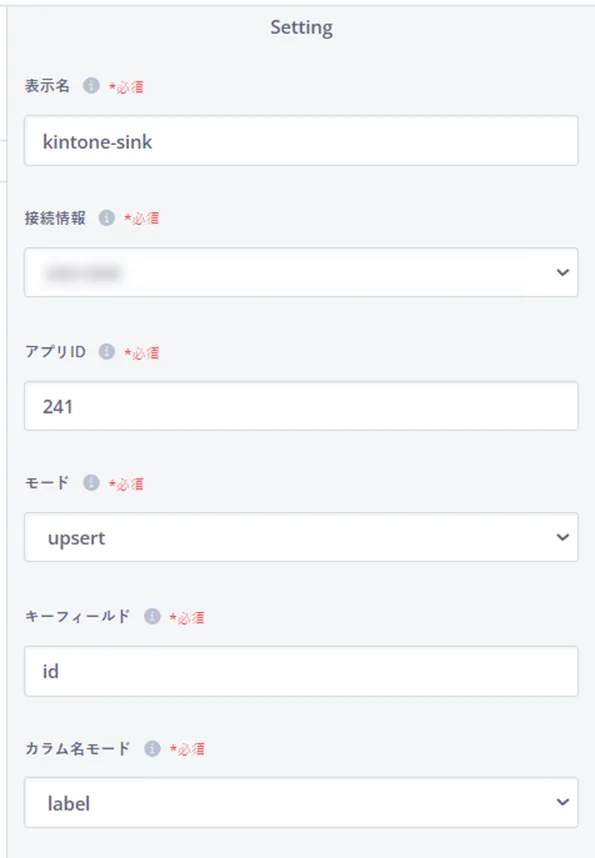The height and width of the screenshot is (858, 595).
Task: Expand the モード dropdown showing upsert
Action: coord(301,537)
